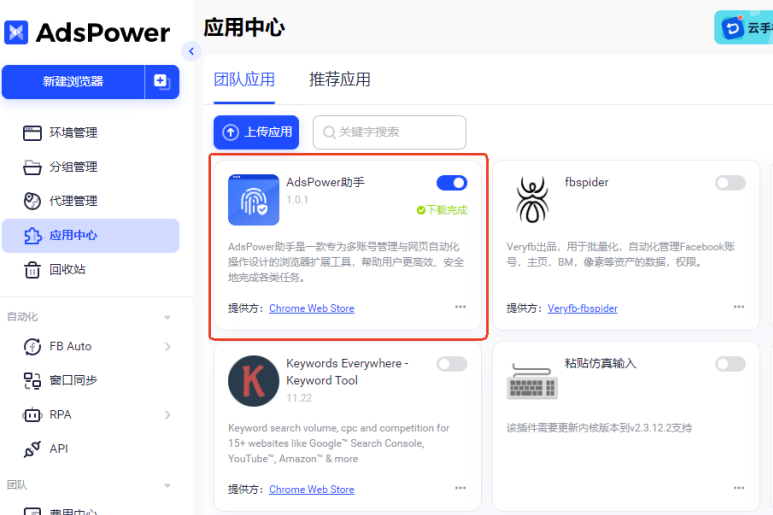Click the 云手机 button at top right
This screenshot has height=515, width=773.
pyautogui.click(x=744, y=28)
